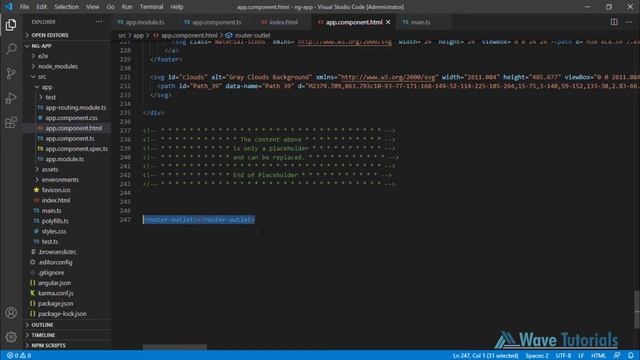The height and width of the screenshot is (360, 640).
Task: Change file encoding UTF-8
Action: tap(563, 356)
